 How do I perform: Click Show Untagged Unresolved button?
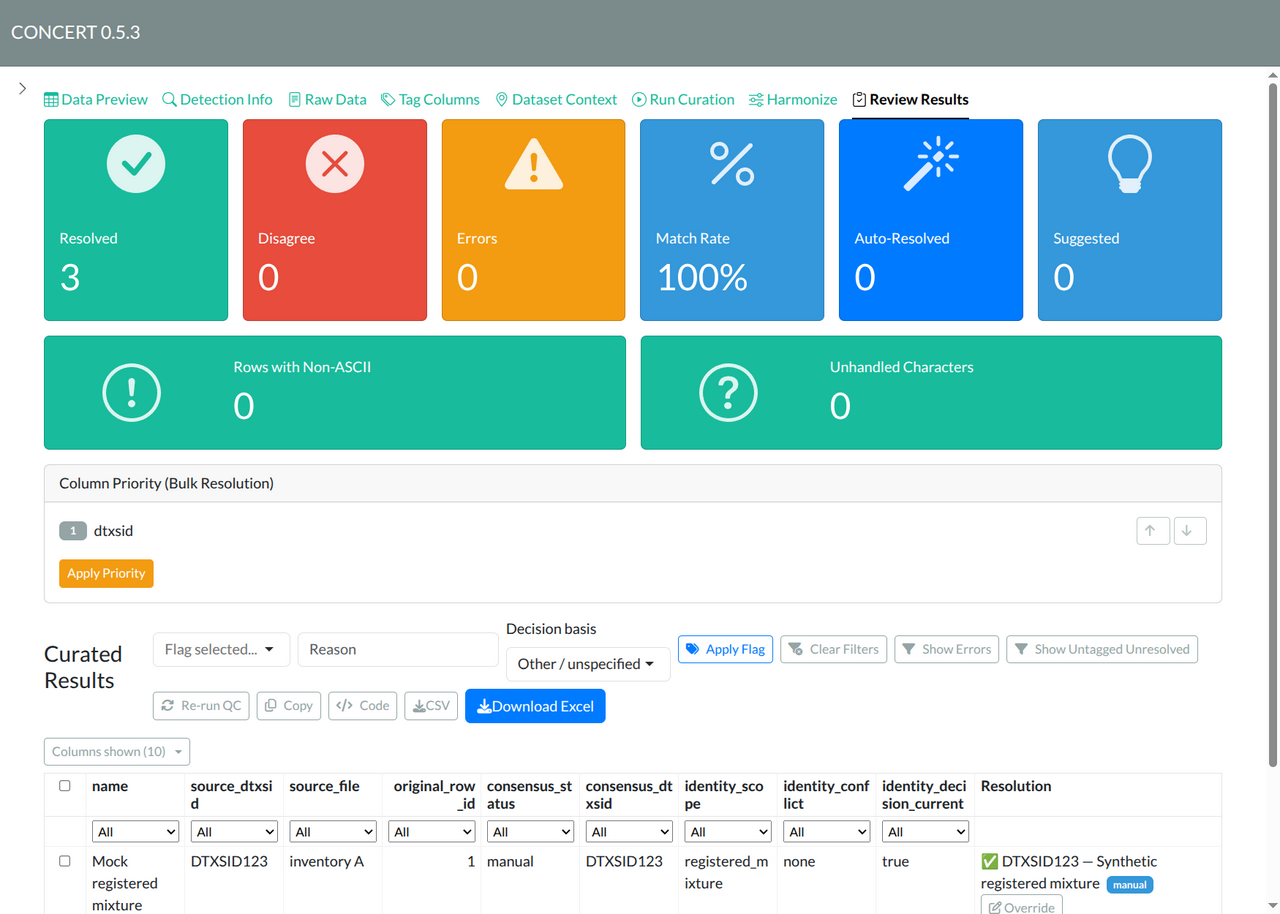pyautogui.click(x=1102, y=649)
